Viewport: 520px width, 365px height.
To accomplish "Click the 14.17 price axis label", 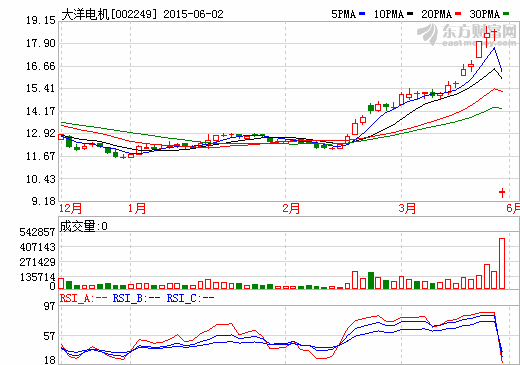I will pos(41,111).
